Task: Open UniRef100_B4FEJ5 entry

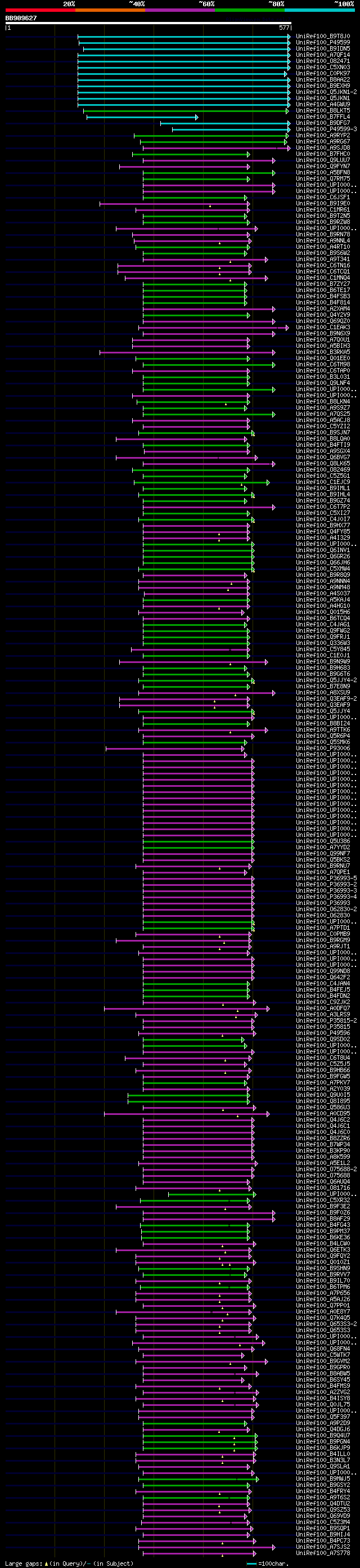Action: tap(323, 990)
